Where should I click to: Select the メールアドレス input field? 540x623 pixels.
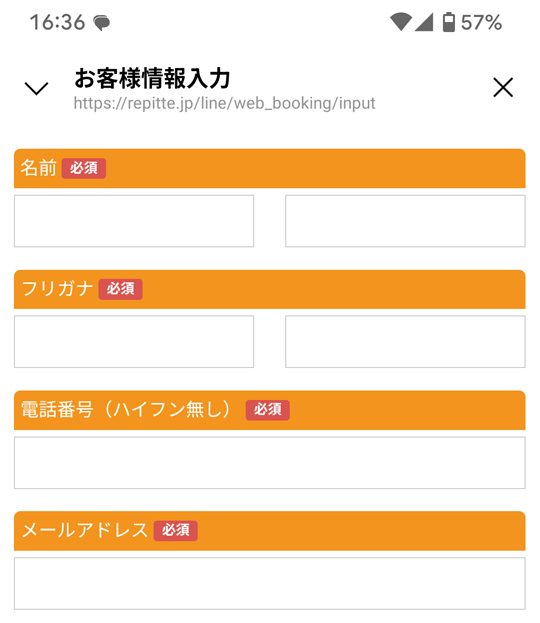coord(270,584)
